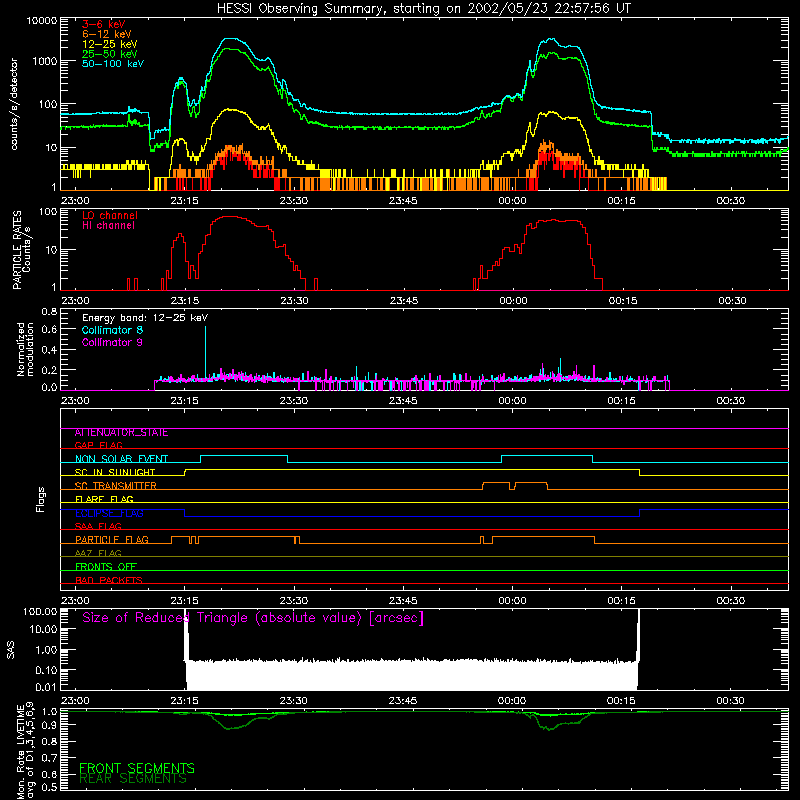800x800 pixels.
Task: Select the 6-12 keV legend label
Action: (x=106, y=34)
